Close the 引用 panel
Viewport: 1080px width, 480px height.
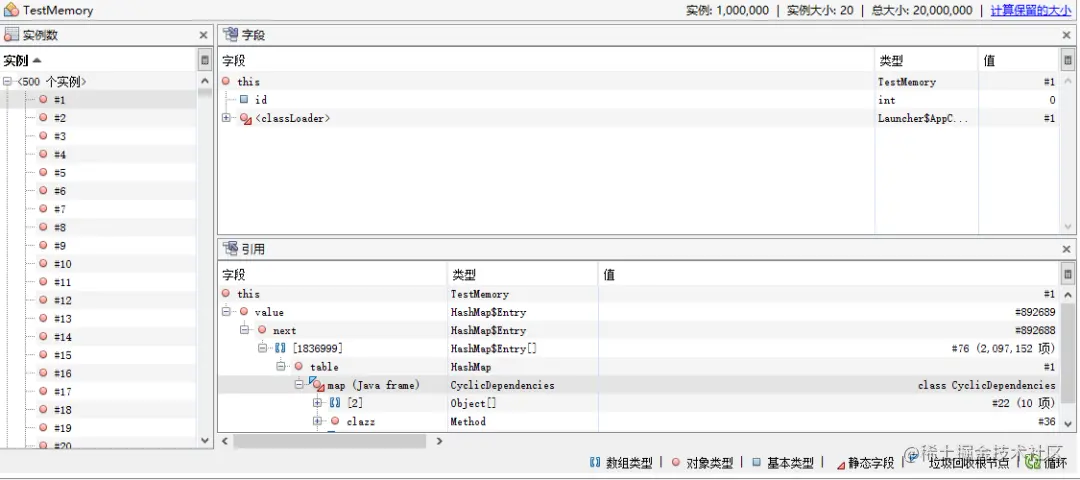[x=1066, y=249]
